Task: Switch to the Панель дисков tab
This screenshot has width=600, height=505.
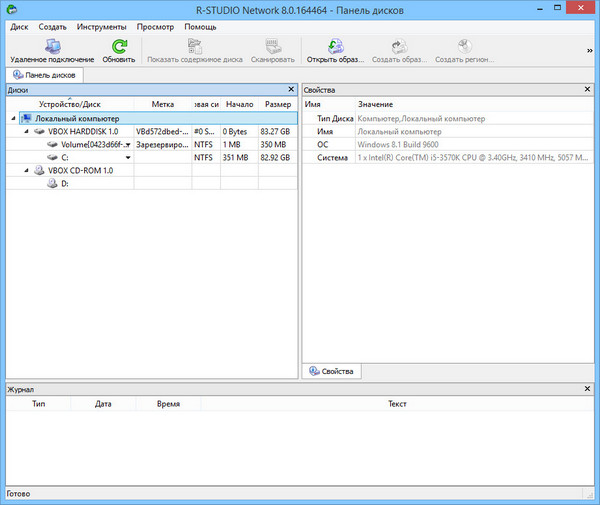Action: pyautogui.click(x=44, y=75)
